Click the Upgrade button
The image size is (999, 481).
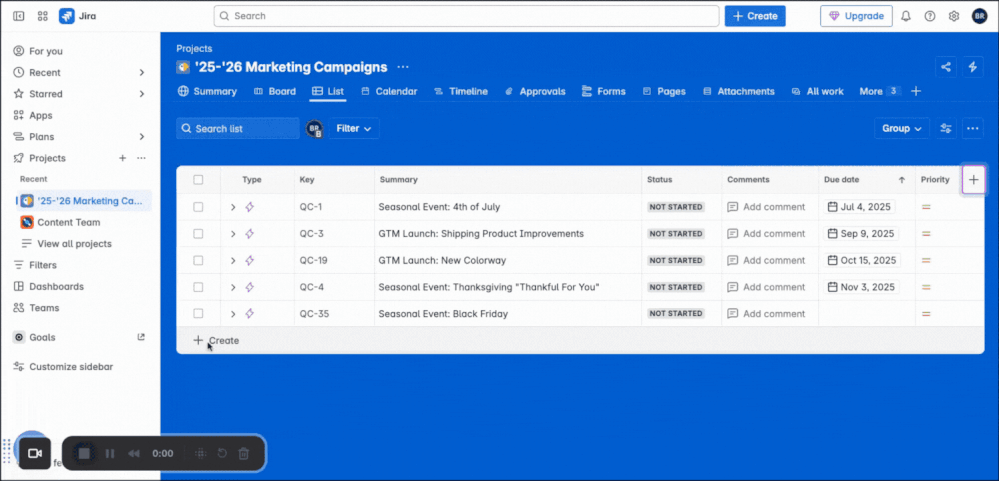856,16
